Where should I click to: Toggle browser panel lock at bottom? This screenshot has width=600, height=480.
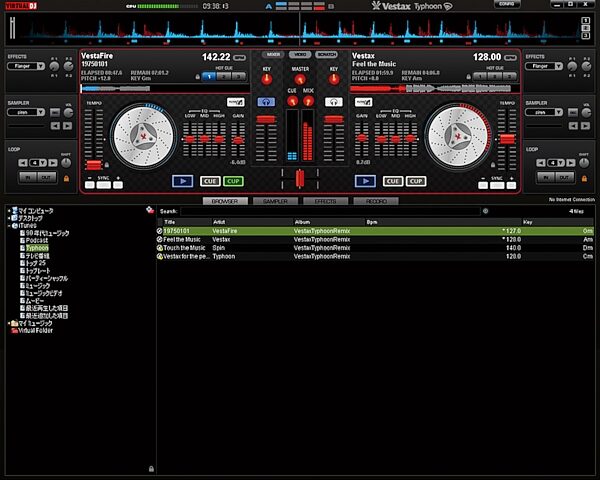(151, 469)
